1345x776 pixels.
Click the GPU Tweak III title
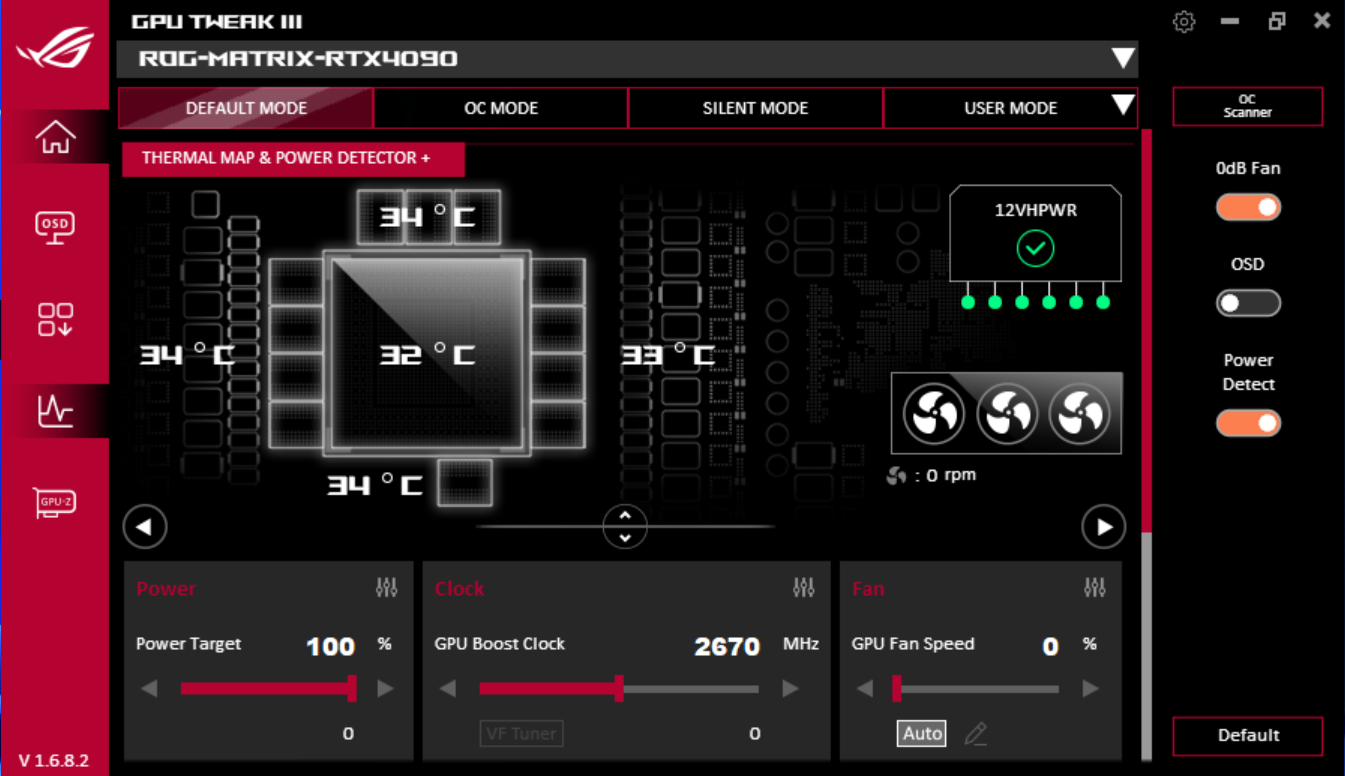[x=216, y=21]
